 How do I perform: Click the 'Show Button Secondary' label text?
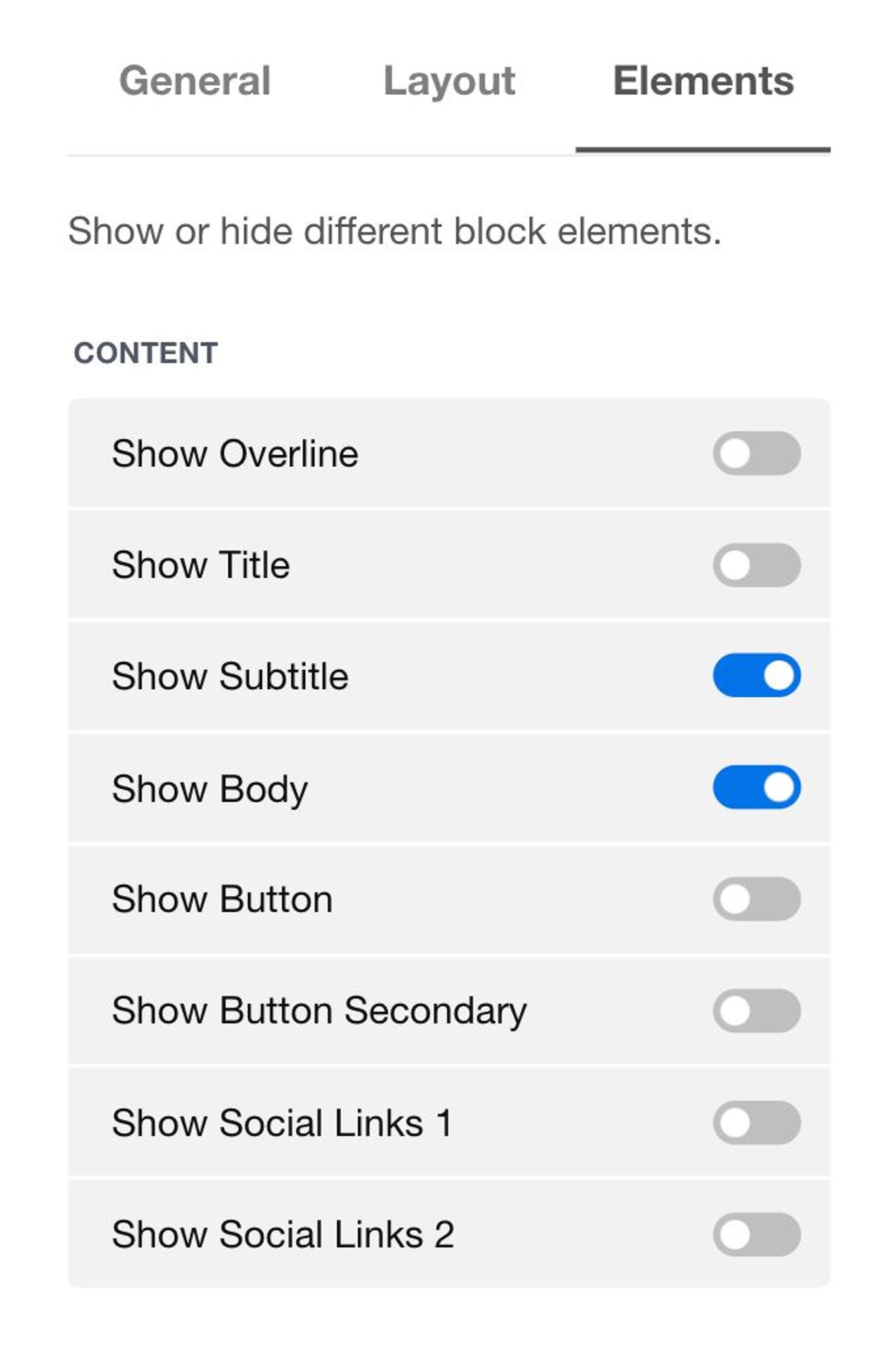(x=319, y=1012)
